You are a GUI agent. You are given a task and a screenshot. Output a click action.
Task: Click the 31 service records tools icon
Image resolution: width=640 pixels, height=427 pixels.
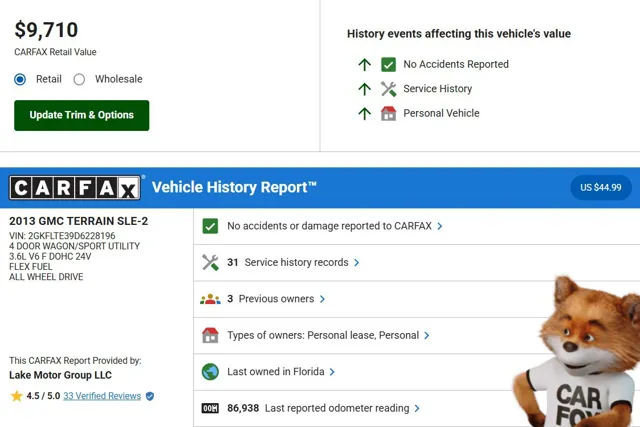tap(210, 262)
